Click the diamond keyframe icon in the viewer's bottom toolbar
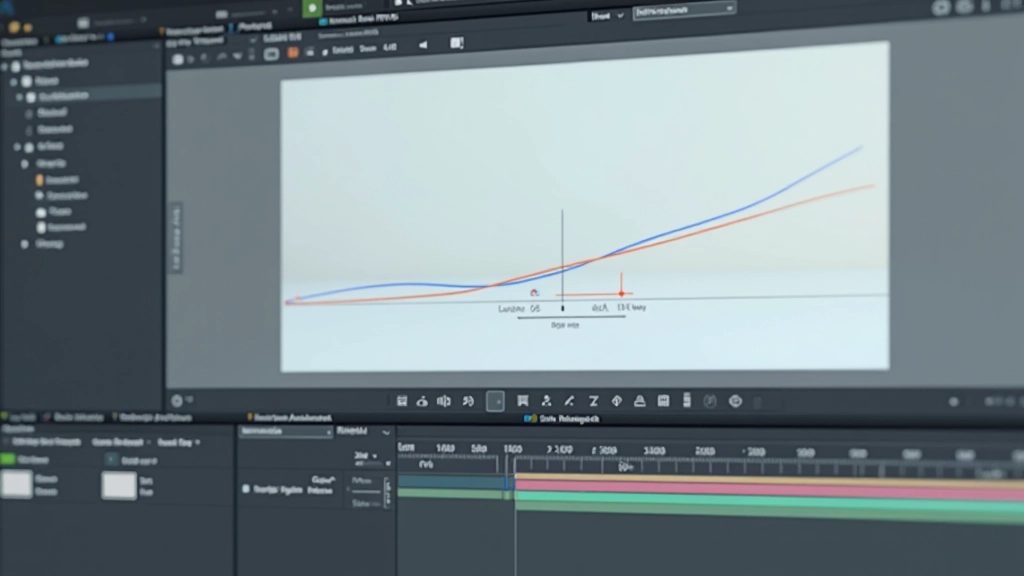Viewport: 1024px width, 576px height. [616, 401]
